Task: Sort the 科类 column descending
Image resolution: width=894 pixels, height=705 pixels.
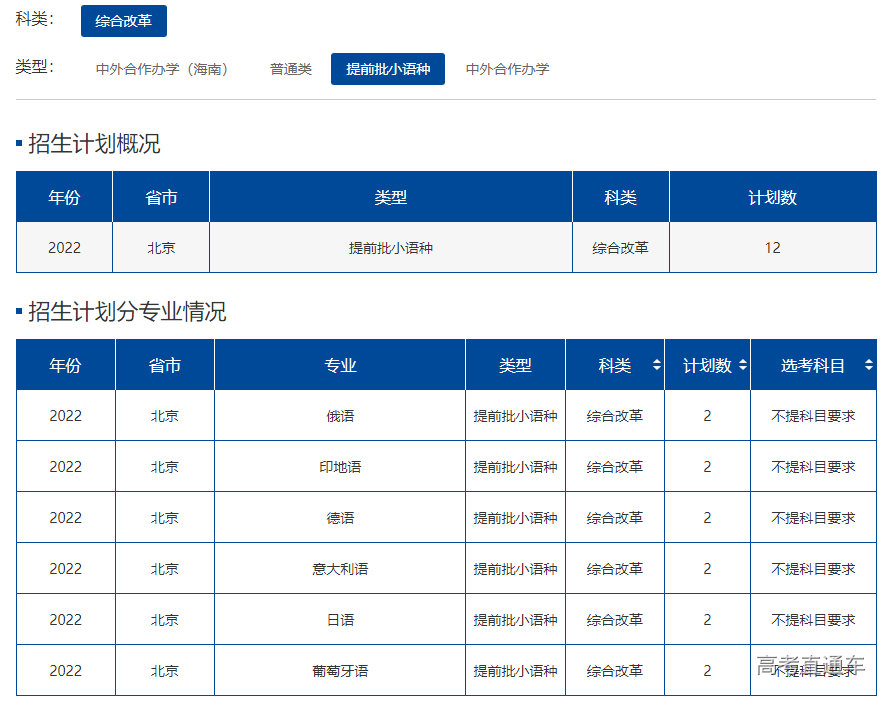Action: (x=657, y=370)
